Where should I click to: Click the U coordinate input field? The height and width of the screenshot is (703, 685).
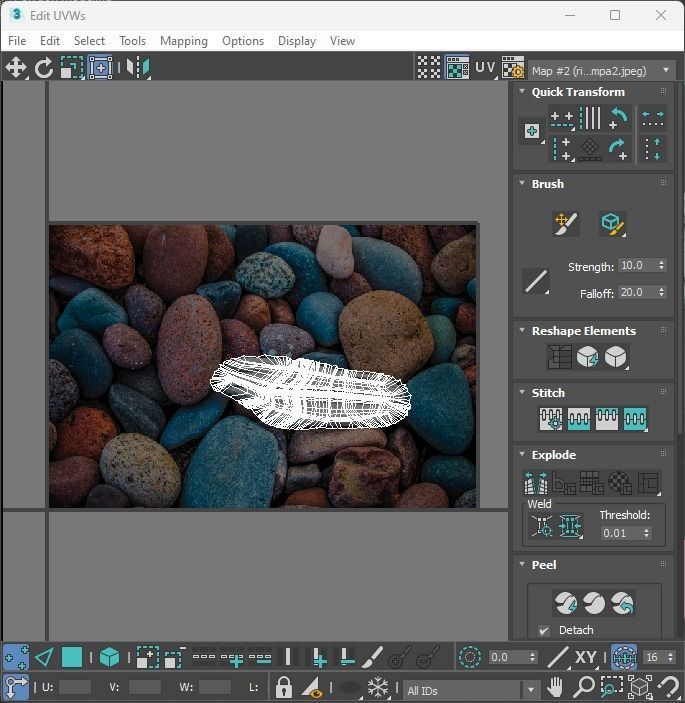74,687
